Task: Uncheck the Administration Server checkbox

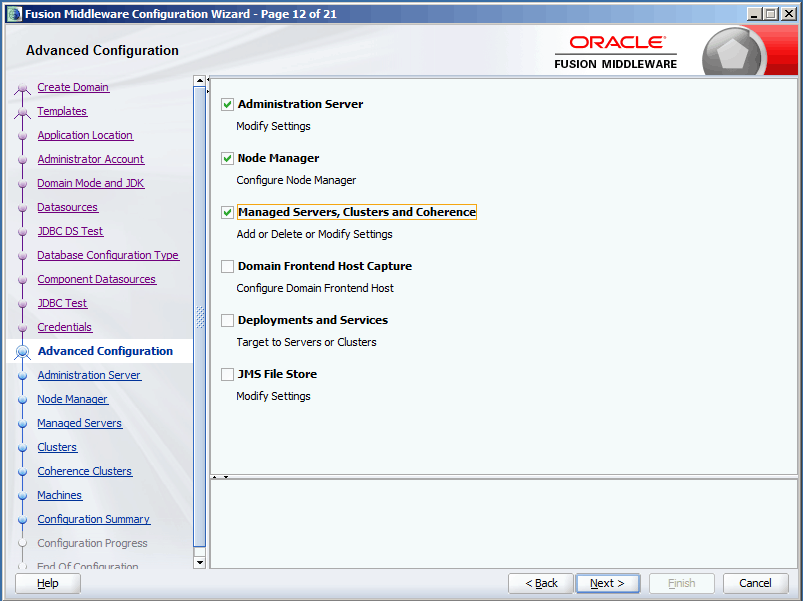Action: pos(227,104)
